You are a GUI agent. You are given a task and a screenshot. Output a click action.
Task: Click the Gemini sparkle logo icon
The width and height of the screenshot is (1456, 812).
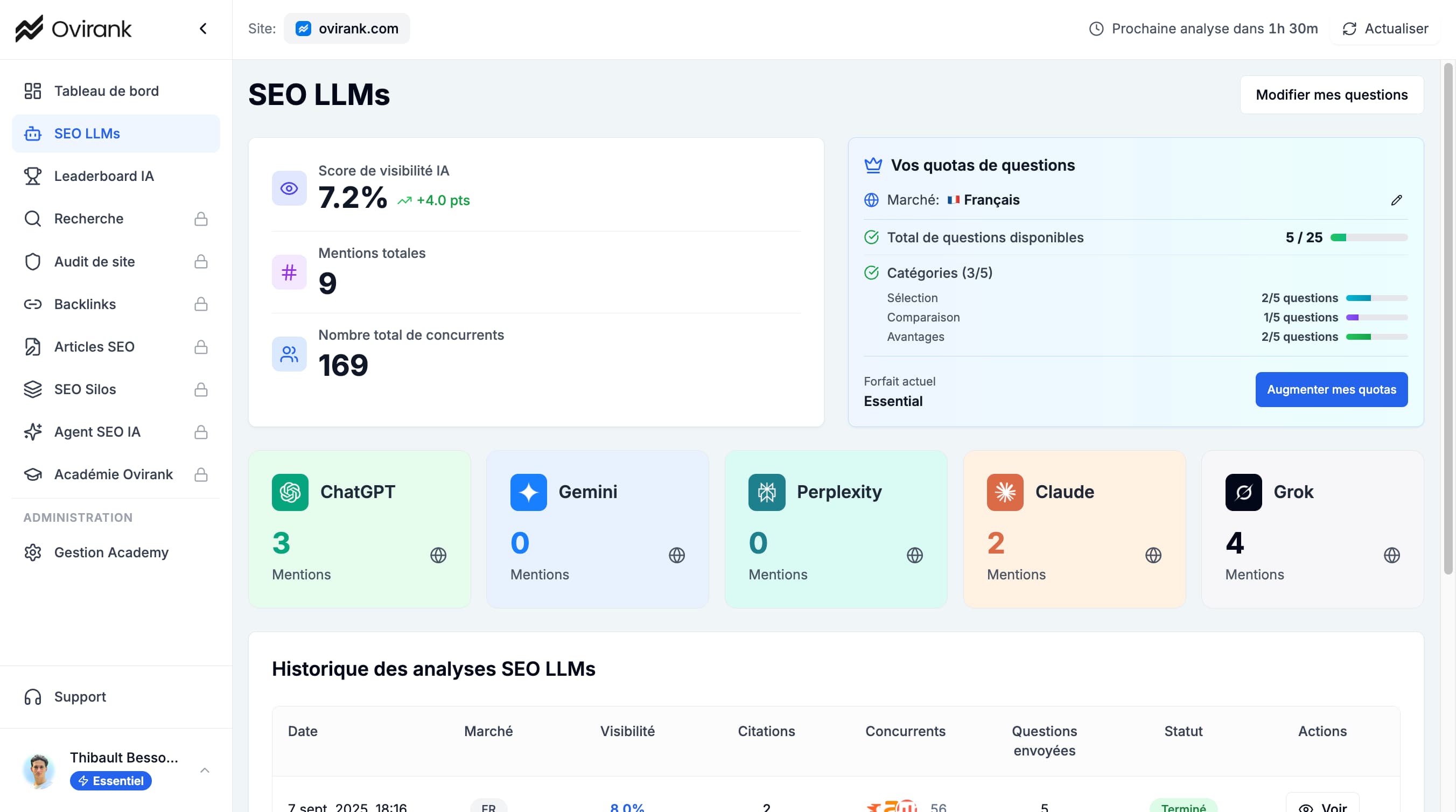point(528,492)
